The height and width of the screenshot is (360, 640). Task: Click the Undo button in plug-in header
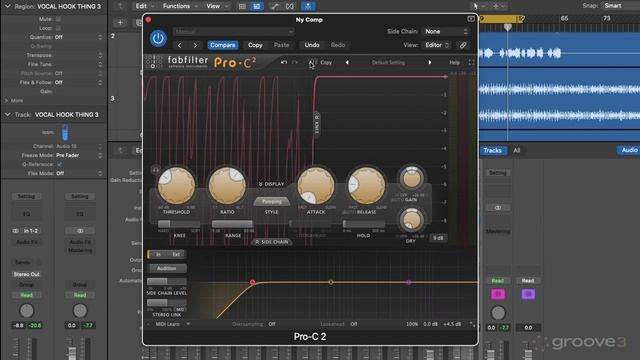click(312, 45)
